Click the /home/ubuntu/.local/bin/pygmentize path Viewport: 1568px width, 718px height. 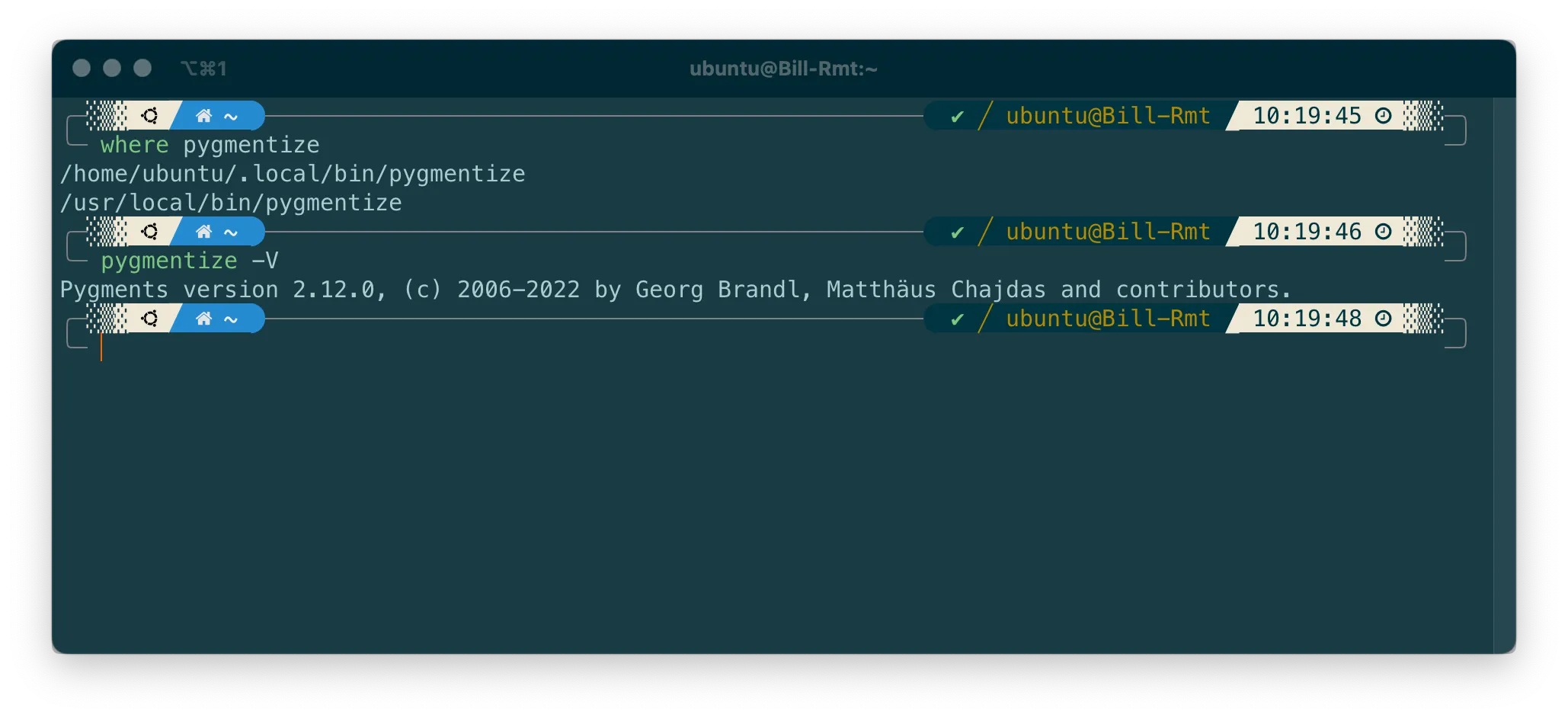[293, 174]
